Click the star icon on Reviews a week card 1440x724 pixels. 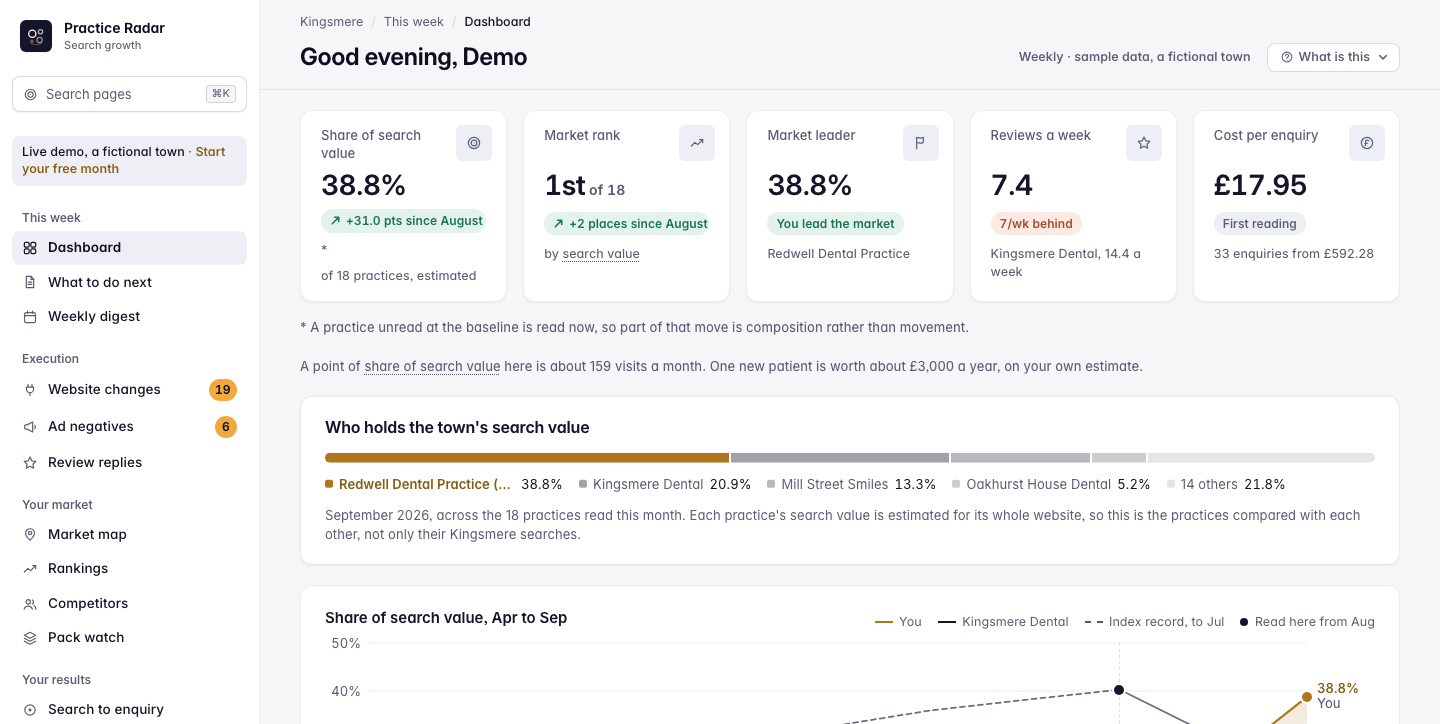pyautogui.click(x=1144, y=143)
